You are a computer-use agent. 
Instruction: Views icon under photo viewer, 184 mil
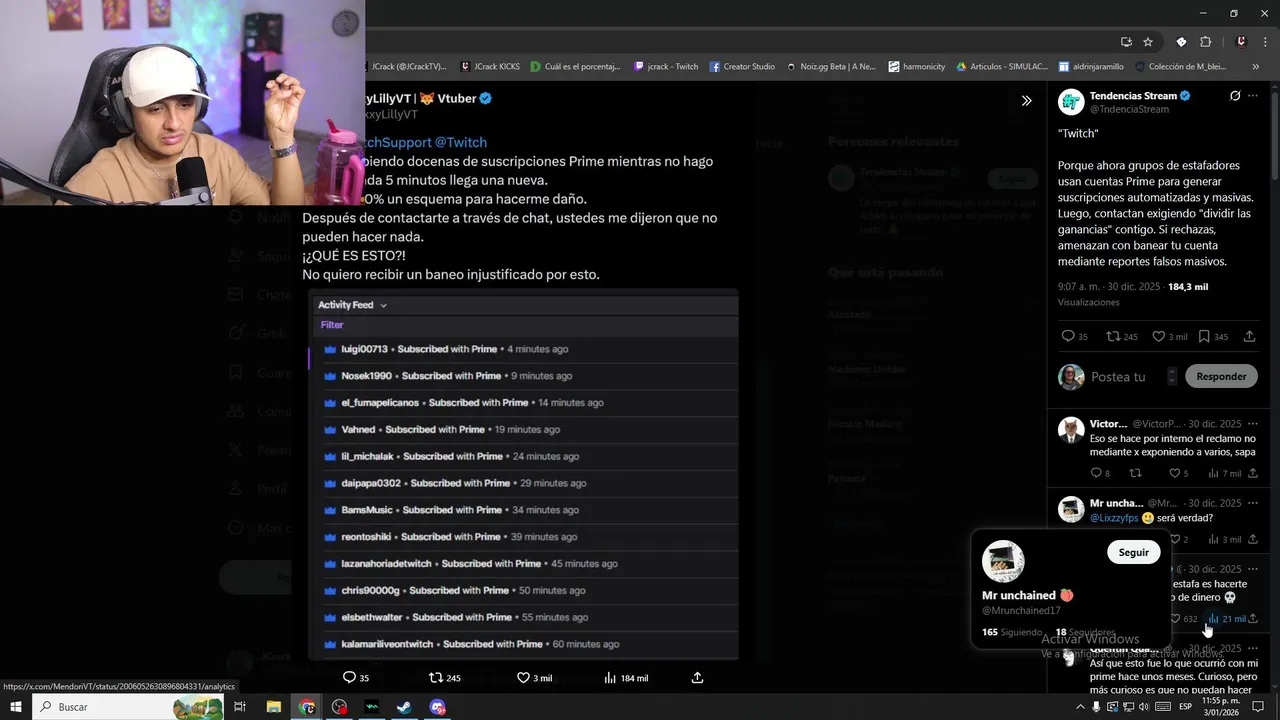[626, 677]
